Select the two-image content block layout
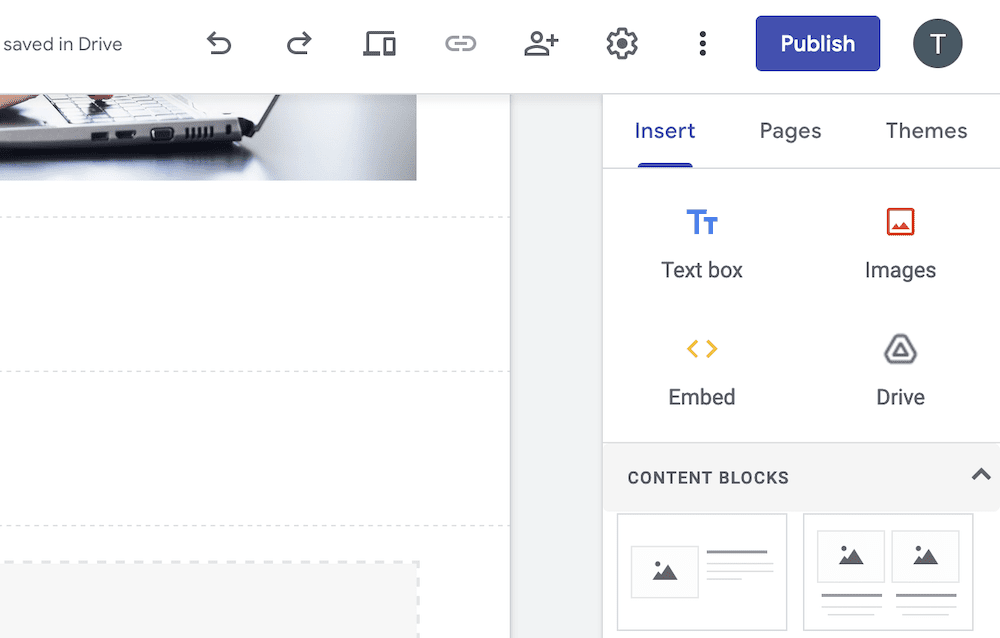This screenshot has height=638, width=1000. point(887,571)
